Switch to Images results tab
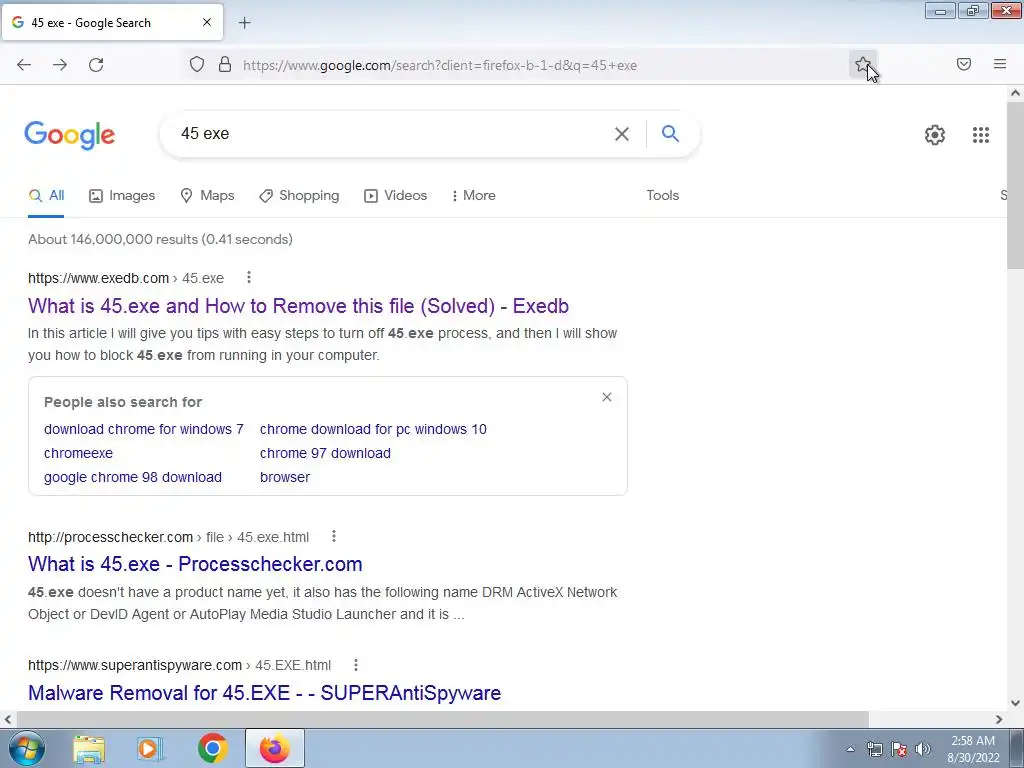 click(x=122, y=196)
